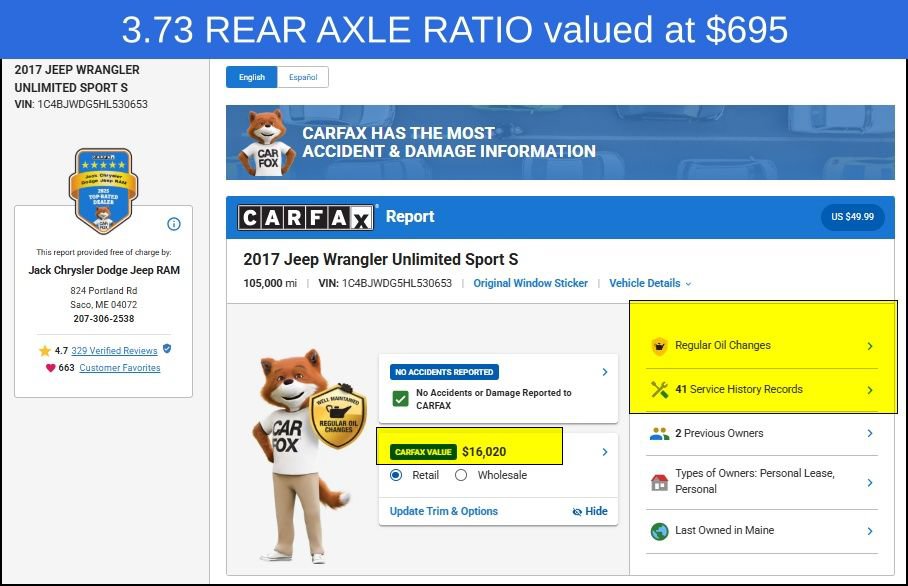Click the 105,000 mi mileage text
908x586 pixels.
270,283
